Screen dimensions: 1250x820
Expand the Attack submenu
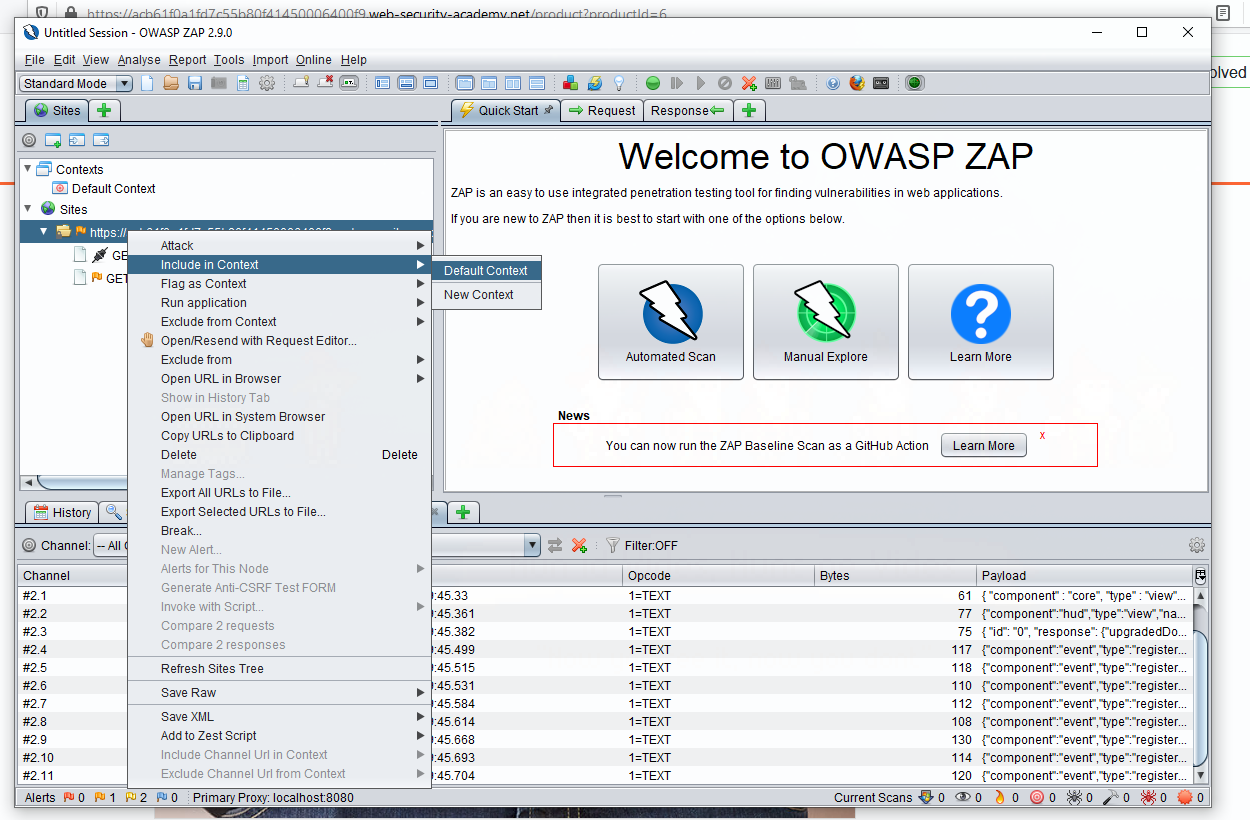[279, 246]
